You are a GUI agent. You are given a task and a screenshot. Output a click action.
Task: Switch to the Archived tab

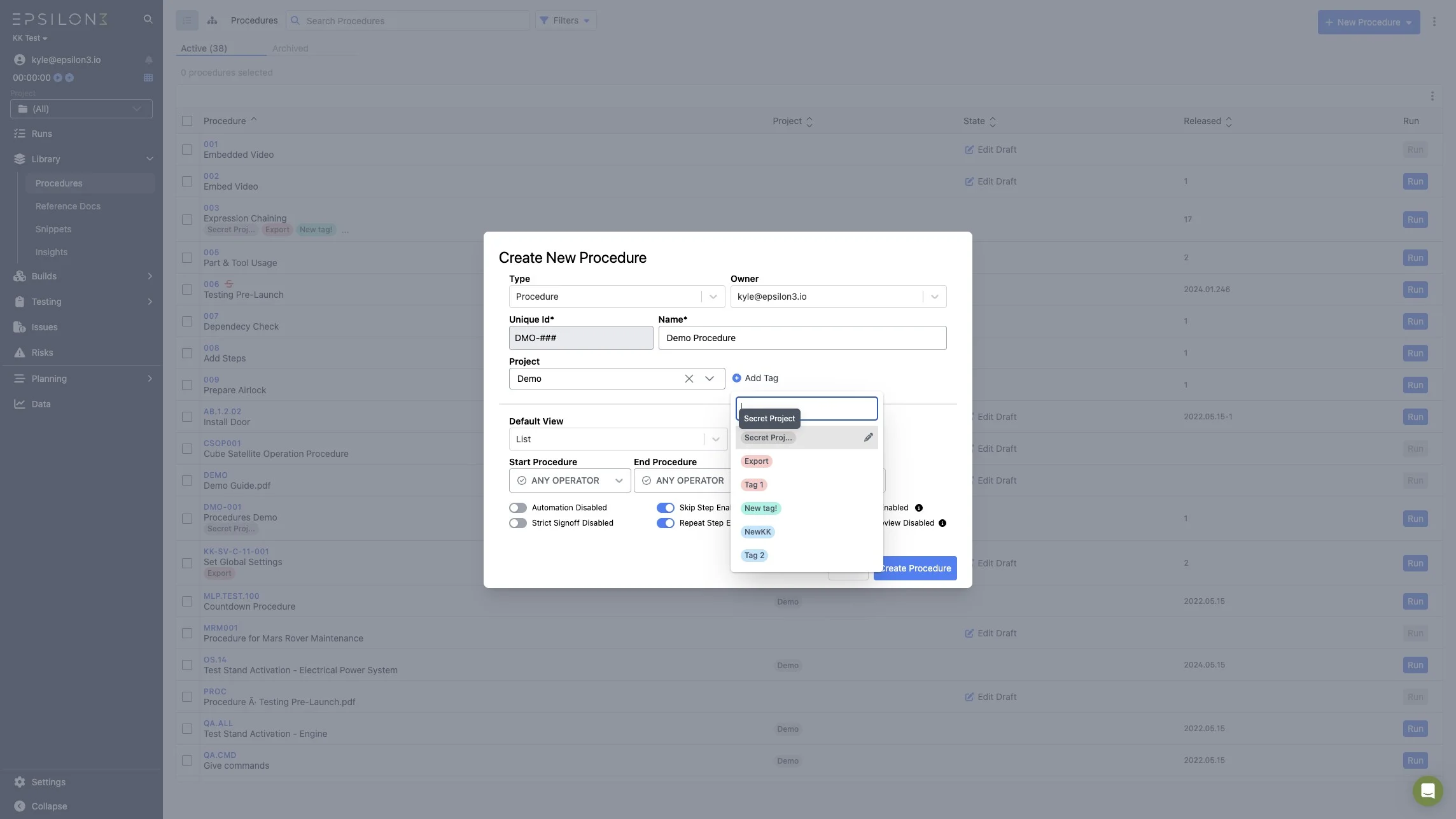[x=290, y=48]
